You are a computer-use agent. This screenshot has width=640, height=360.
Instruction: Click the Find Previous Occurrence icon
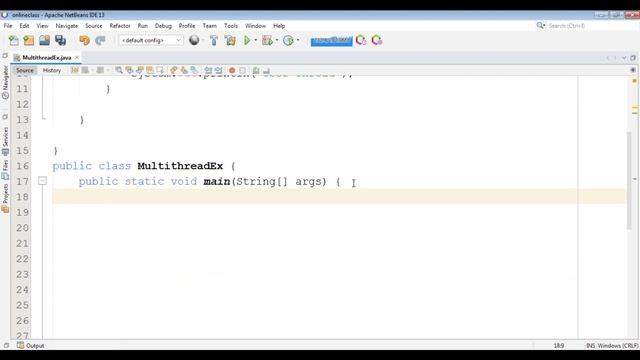click(x=129, y=70)
